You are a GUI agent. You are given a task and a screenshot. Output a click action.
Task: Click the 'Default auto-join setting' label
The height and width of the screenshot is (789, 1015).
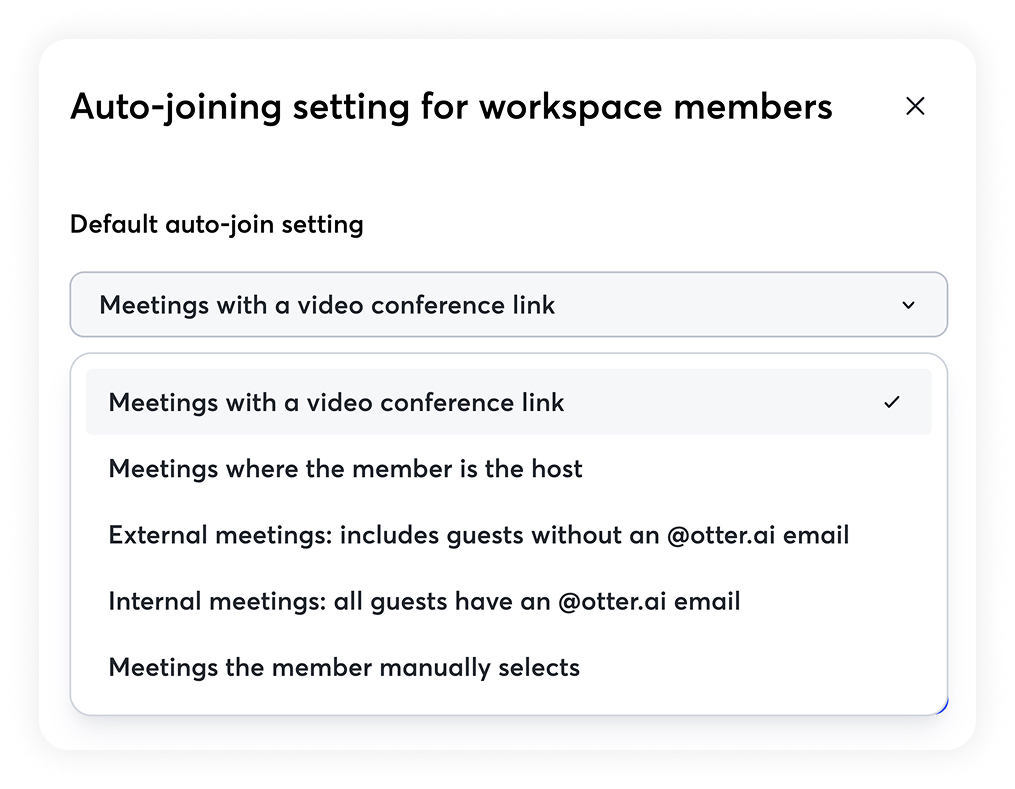pos(216,224)
